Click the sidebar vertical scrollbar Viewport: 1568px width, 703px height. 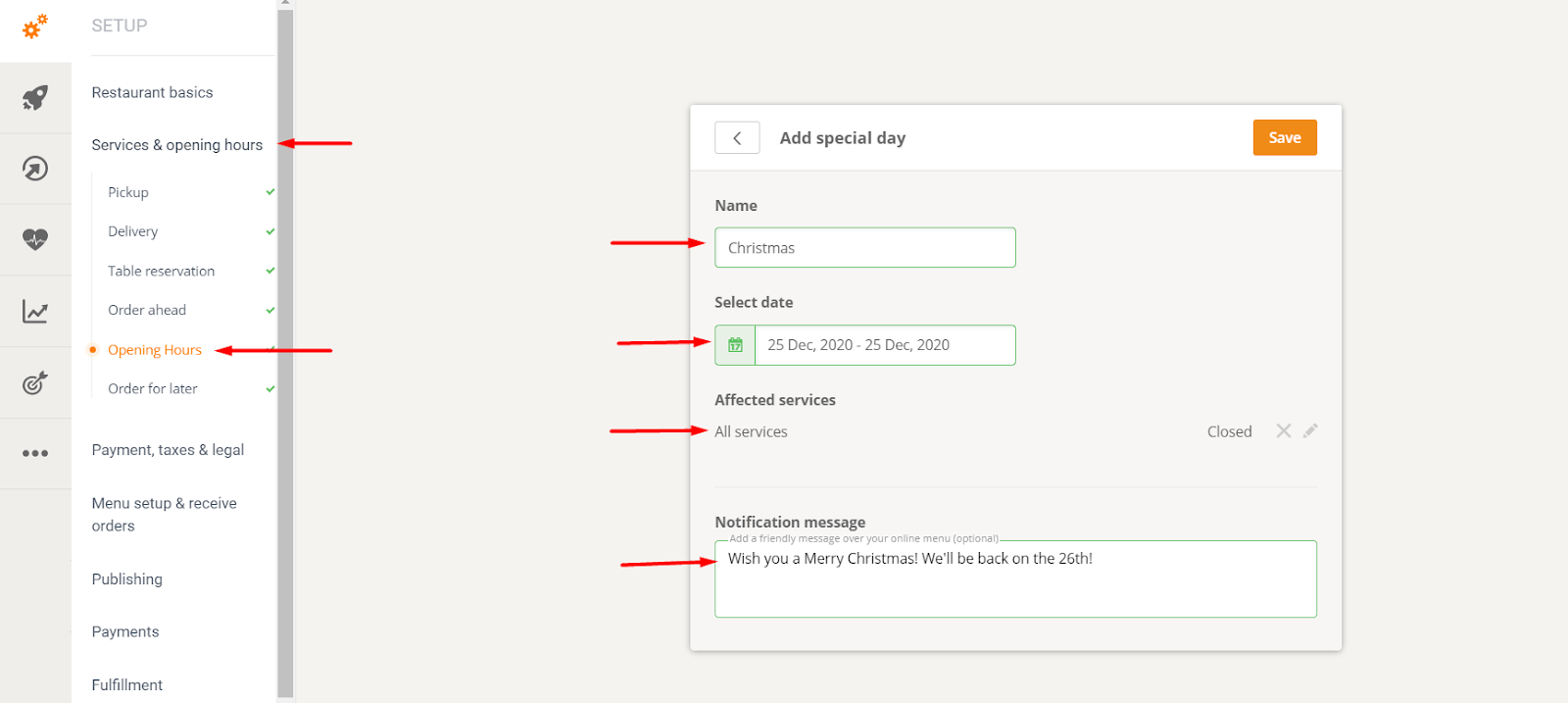(285, 351)
